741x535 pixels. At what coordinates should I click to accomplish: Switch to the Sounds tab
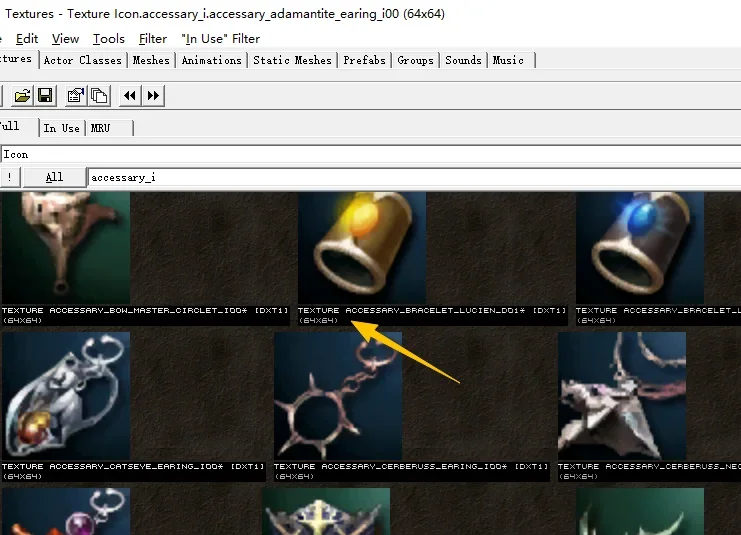(463, 60)
